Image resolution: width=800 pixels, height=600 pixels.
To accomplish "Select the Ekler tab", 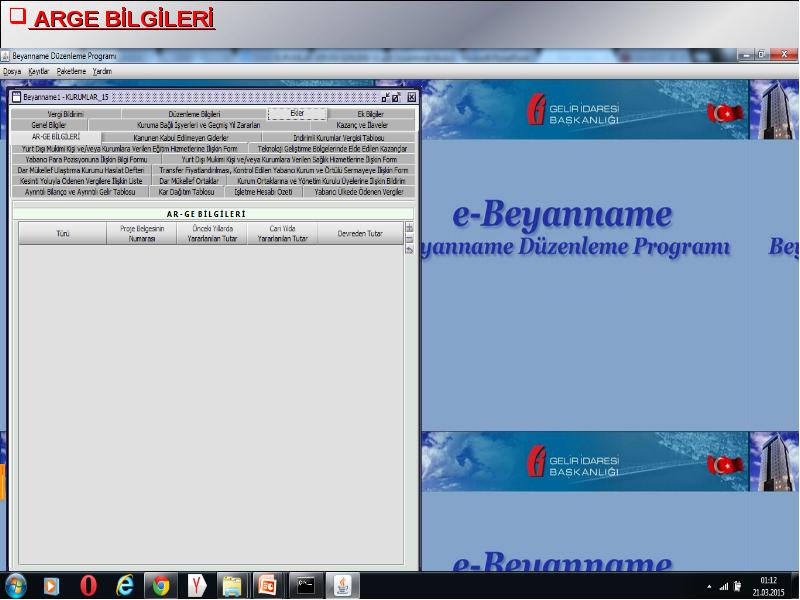I will click(297, 113).
